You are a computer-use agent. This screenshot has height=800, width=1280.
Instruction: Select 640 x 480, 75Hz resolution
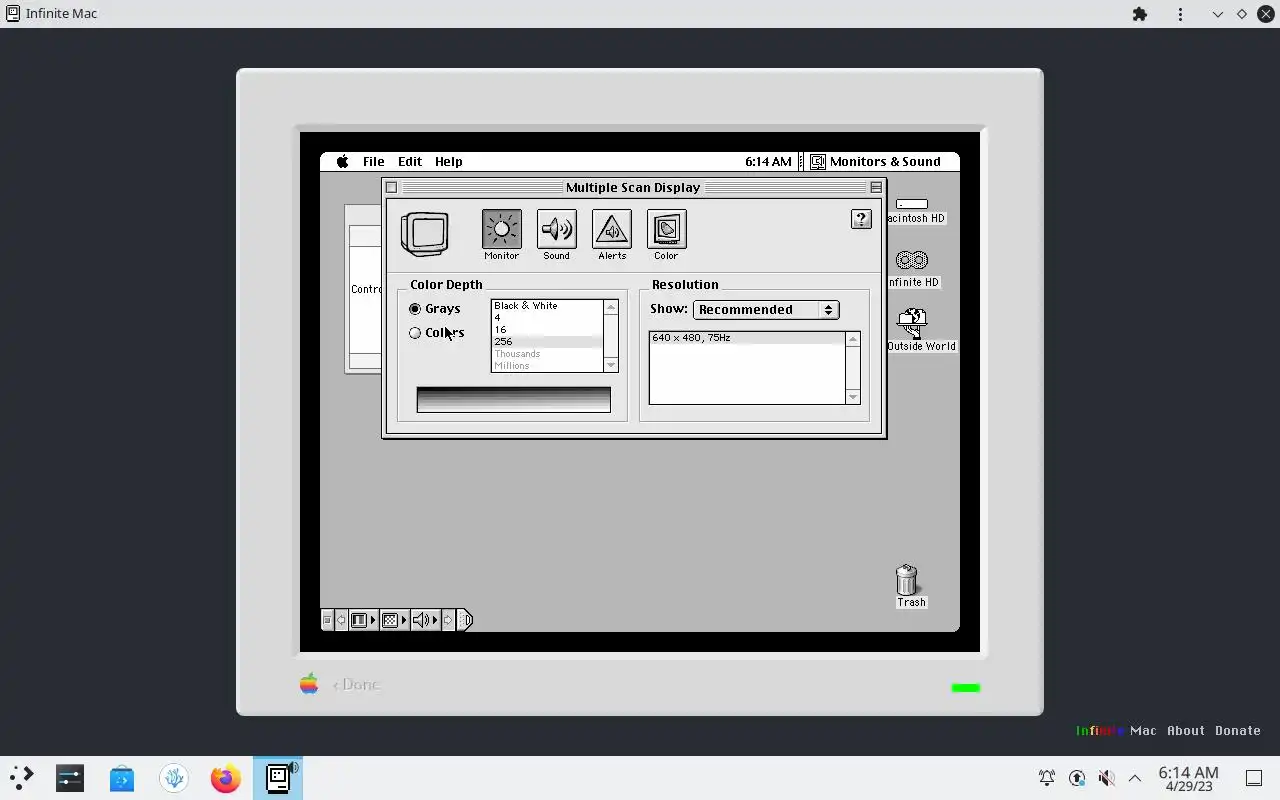point(747,338)
